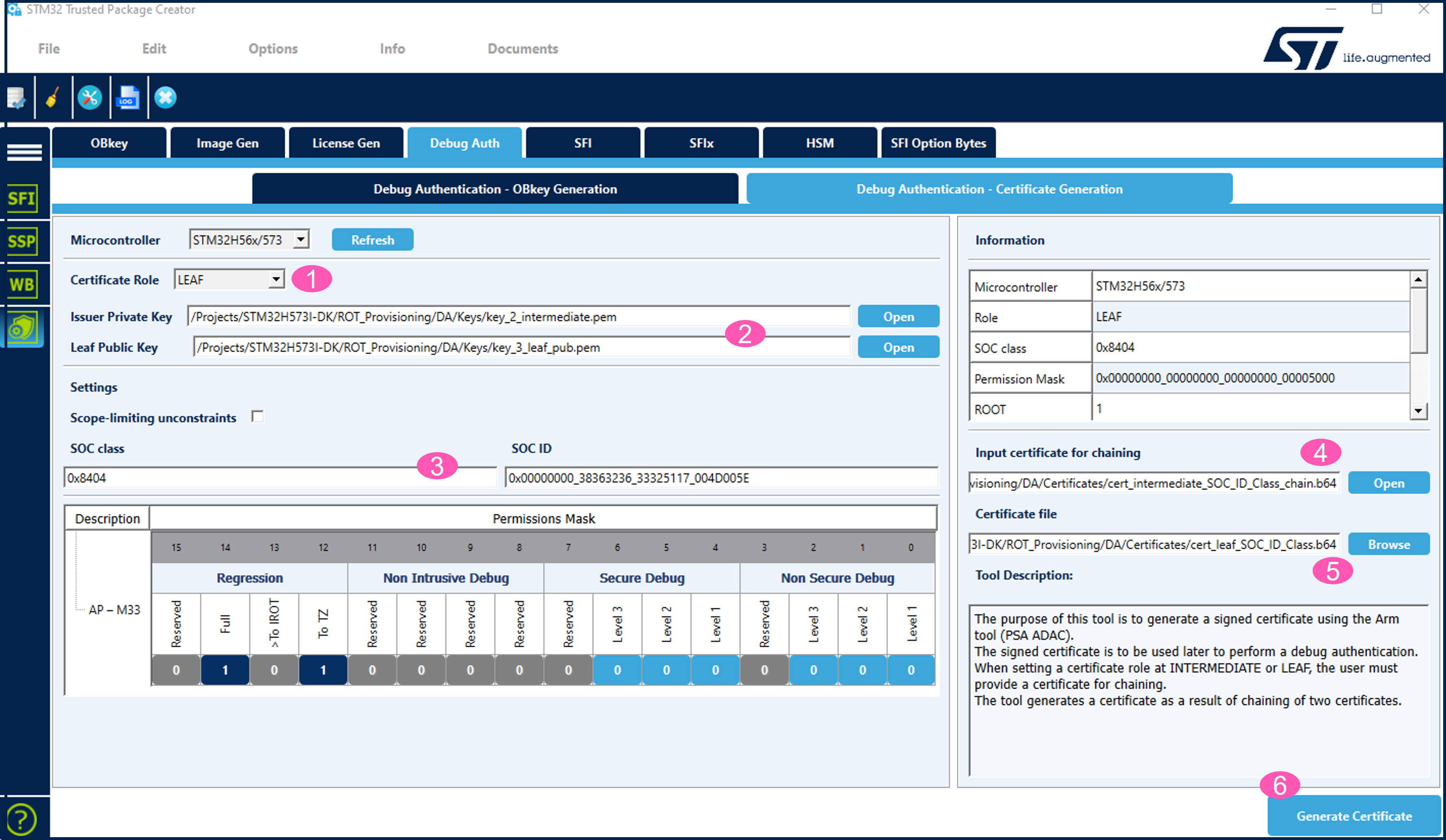Select the Debug Auth tab

click(464, 143)
